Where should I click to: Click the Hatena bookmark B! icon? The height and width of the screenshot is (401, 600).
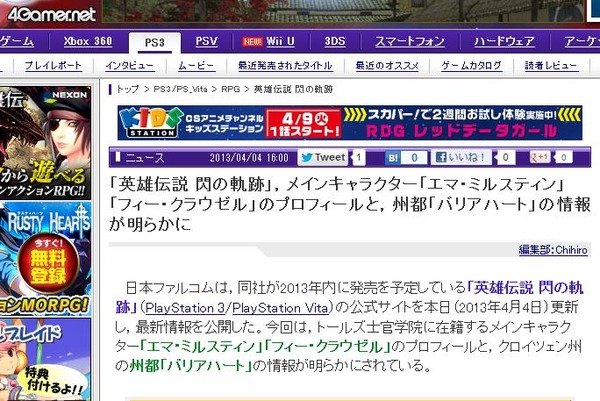pos(393,158)
